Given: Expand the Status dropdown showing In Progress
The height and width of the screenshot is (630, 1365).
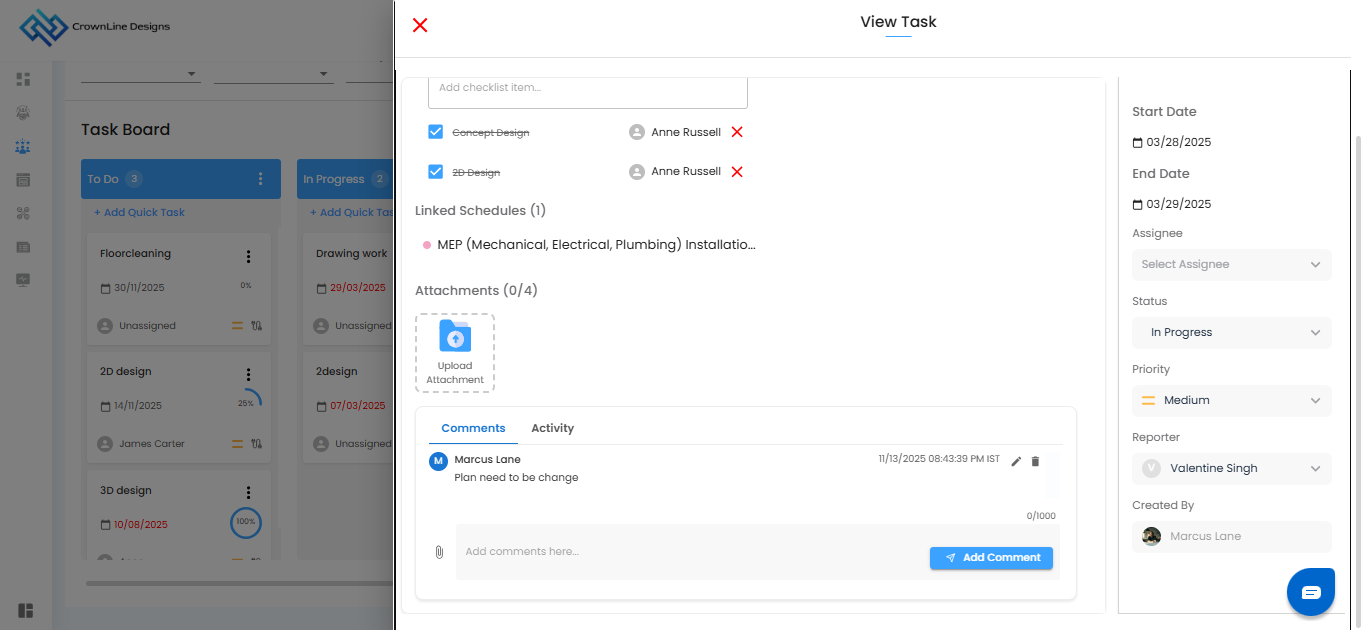Looking at the screenshot, I should coord(1231,333).
